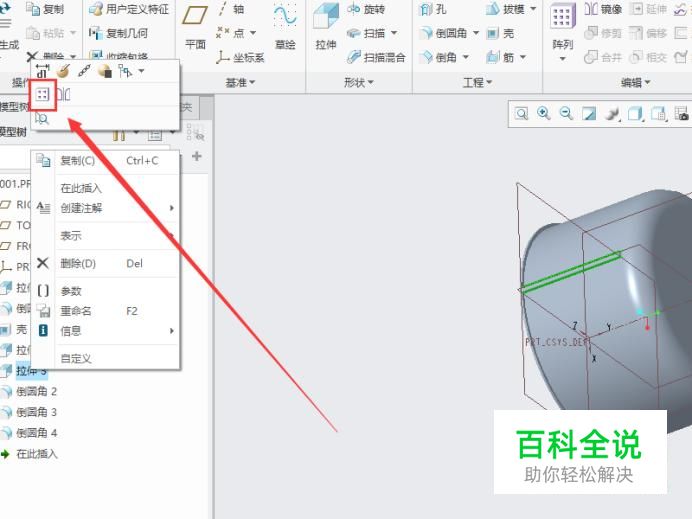Open the 创建注解 submenu

[106, 207]
